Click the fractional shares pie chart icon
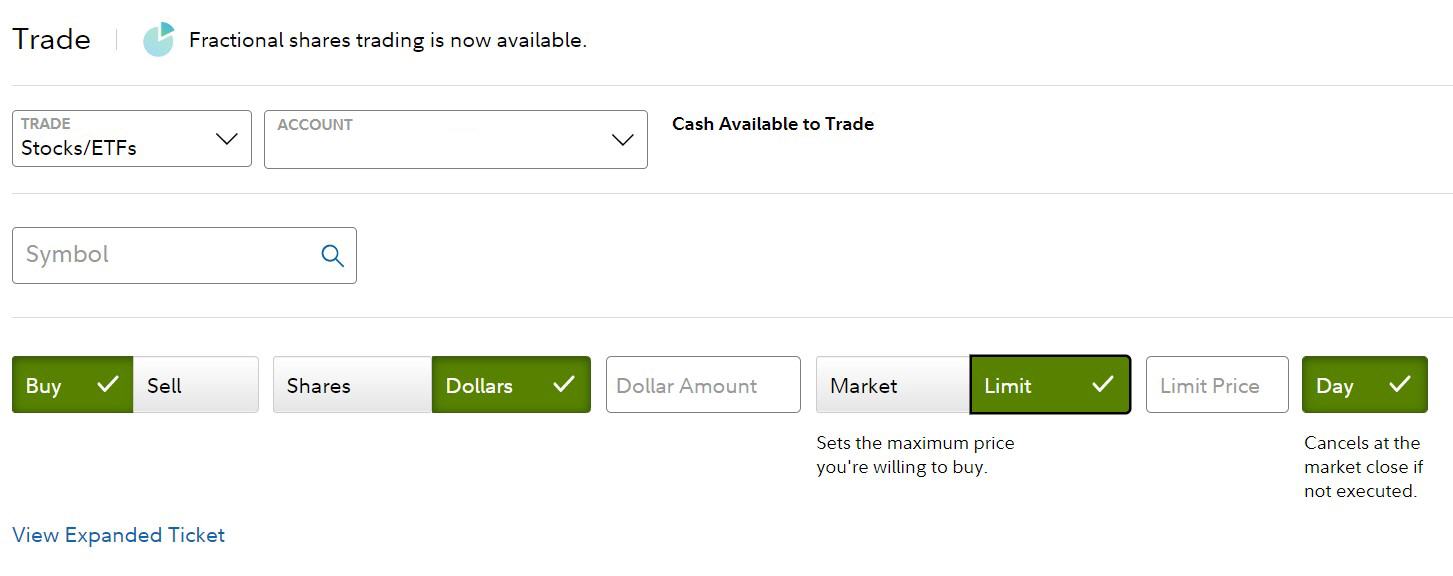This screenshot has height=576, width=1453. click(x=158, y=40)
